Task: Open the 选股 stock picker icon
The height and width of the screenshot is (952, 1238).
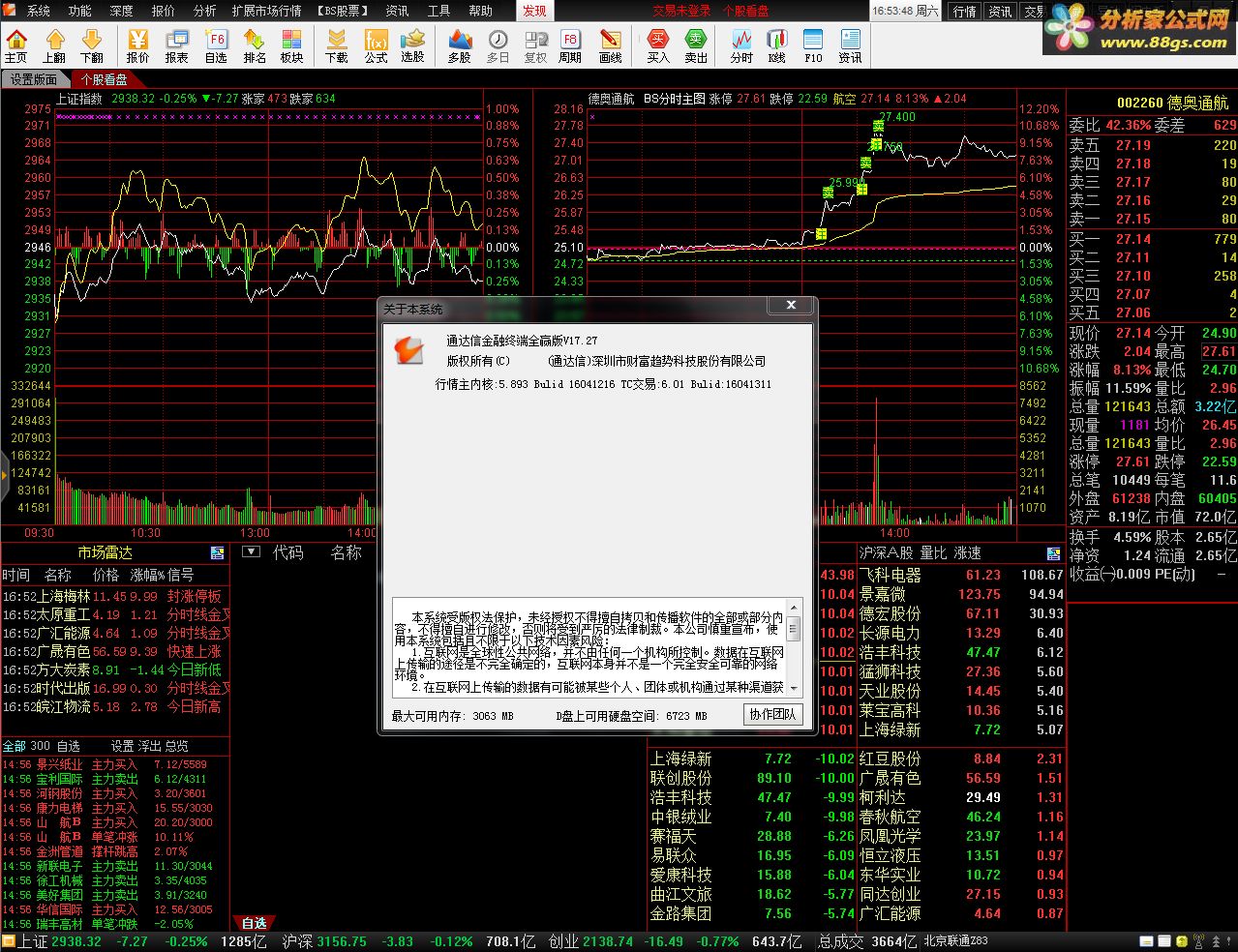Action: pos(413,45)
